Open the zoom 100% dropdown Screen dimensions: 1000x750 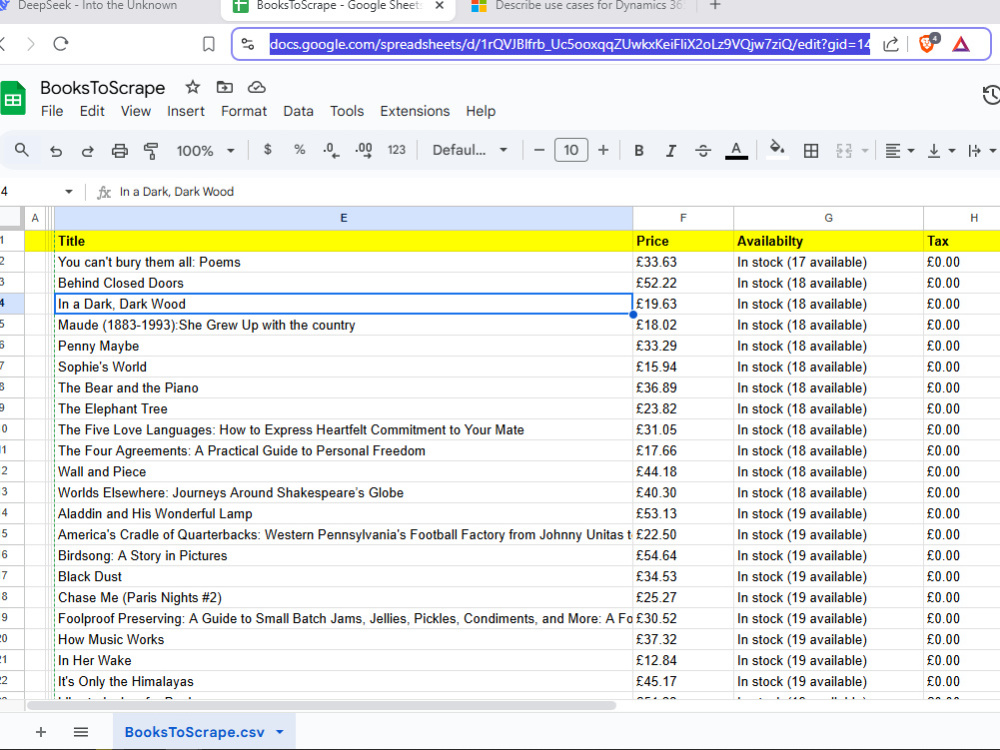(x=205, y=151)
